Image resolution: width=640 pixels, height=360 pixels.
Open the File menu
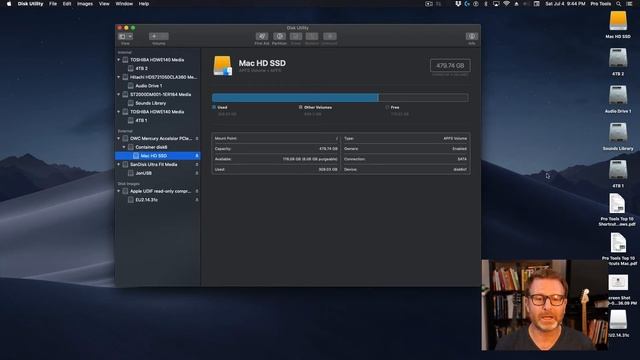53,4
